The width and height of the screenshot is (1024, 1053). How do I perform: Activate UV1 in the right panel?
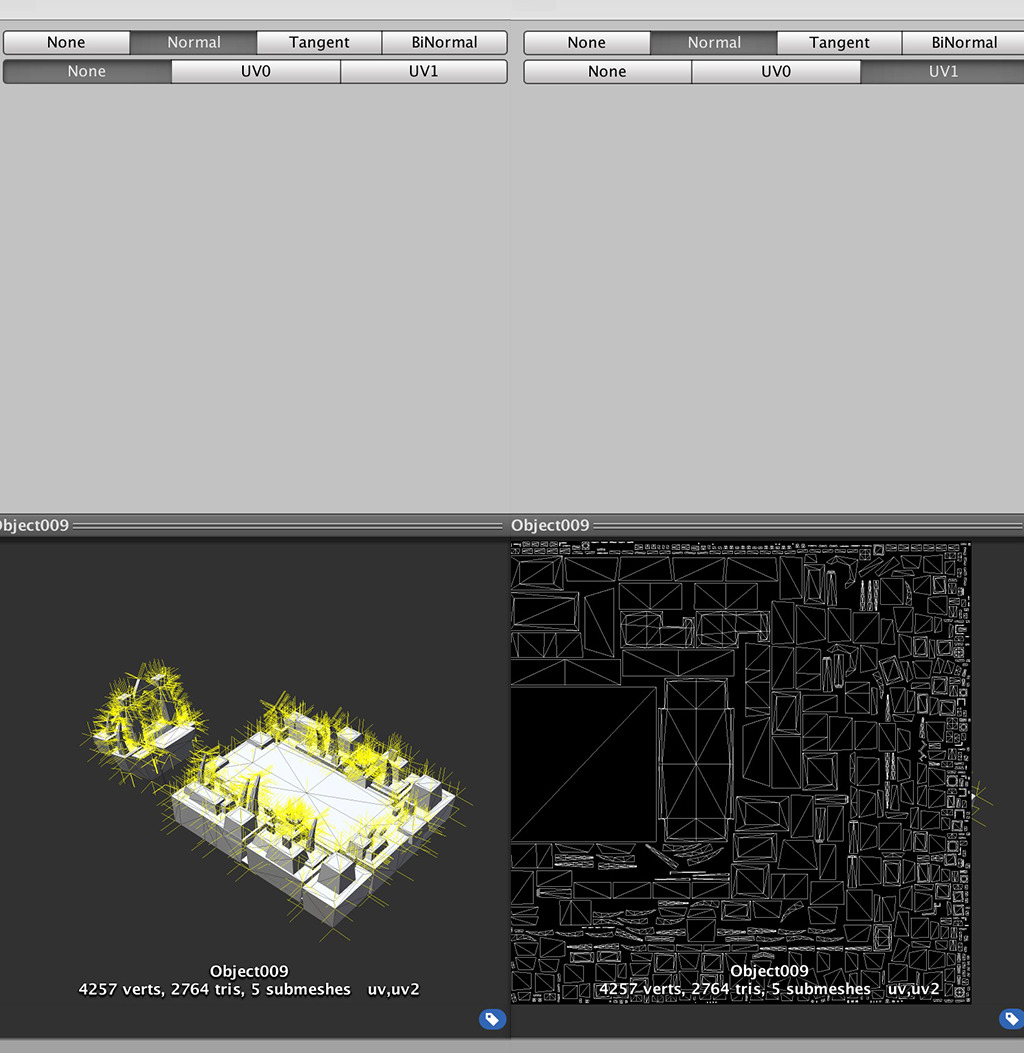click(x=942, y=72)
